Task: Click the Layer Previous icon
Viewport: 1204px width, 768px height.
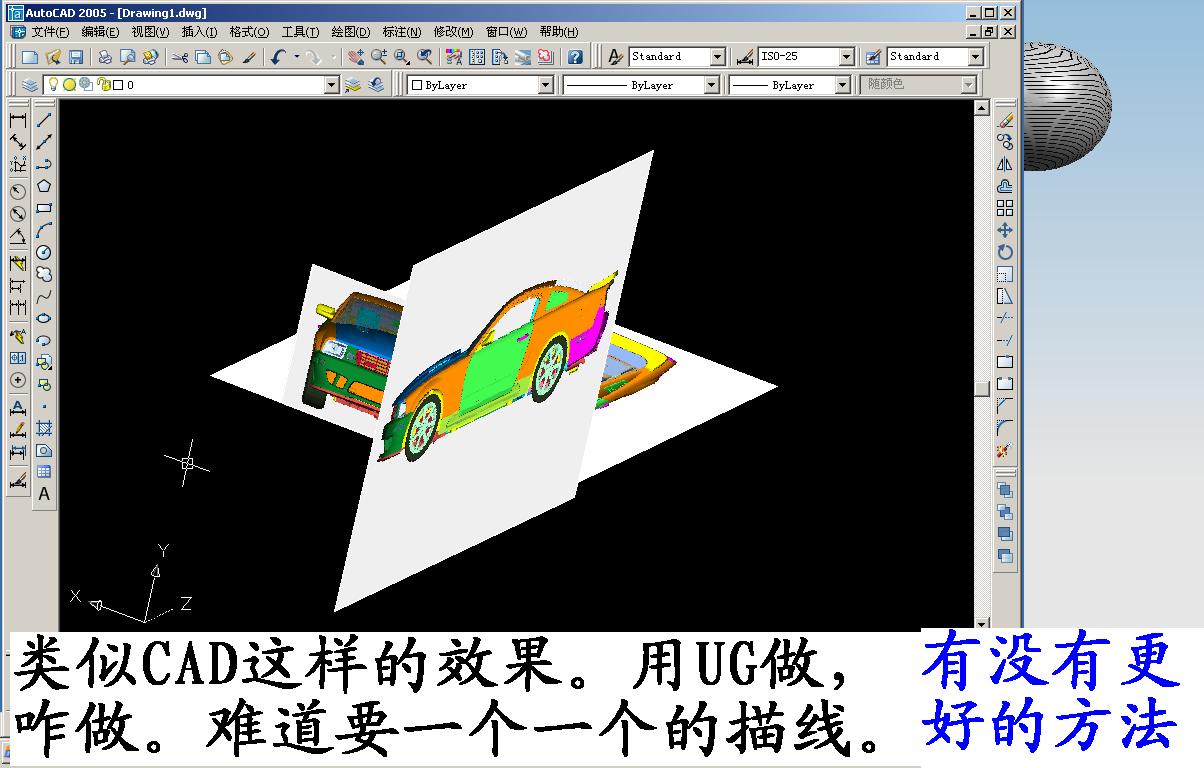Action: [x=377, y=85]
